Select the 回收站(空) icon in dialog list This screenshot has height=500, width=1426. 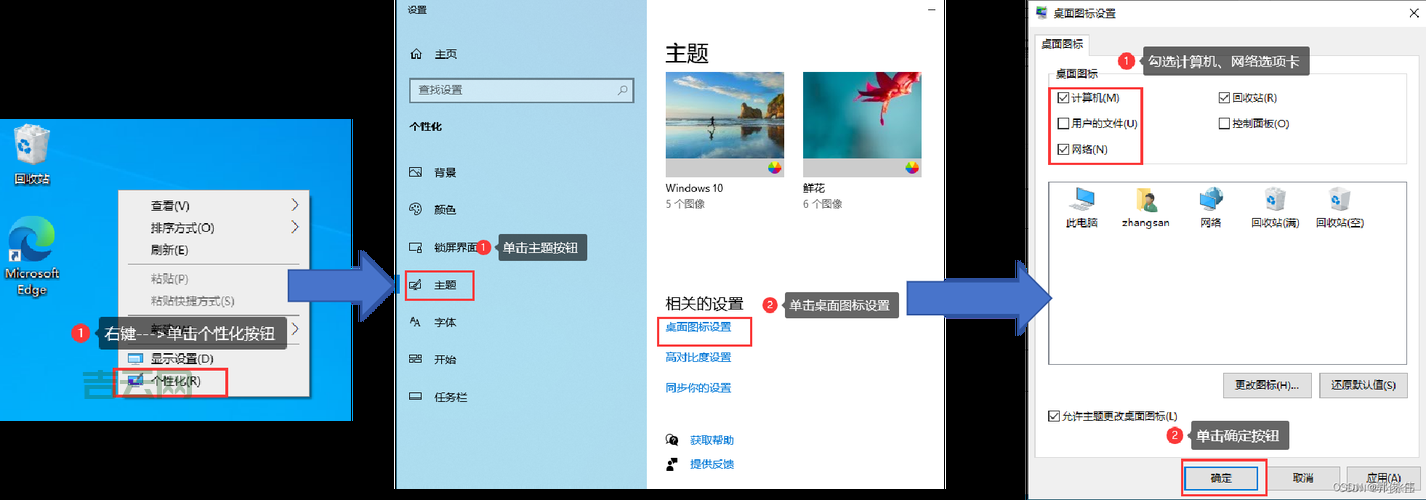coord(1340,208)
